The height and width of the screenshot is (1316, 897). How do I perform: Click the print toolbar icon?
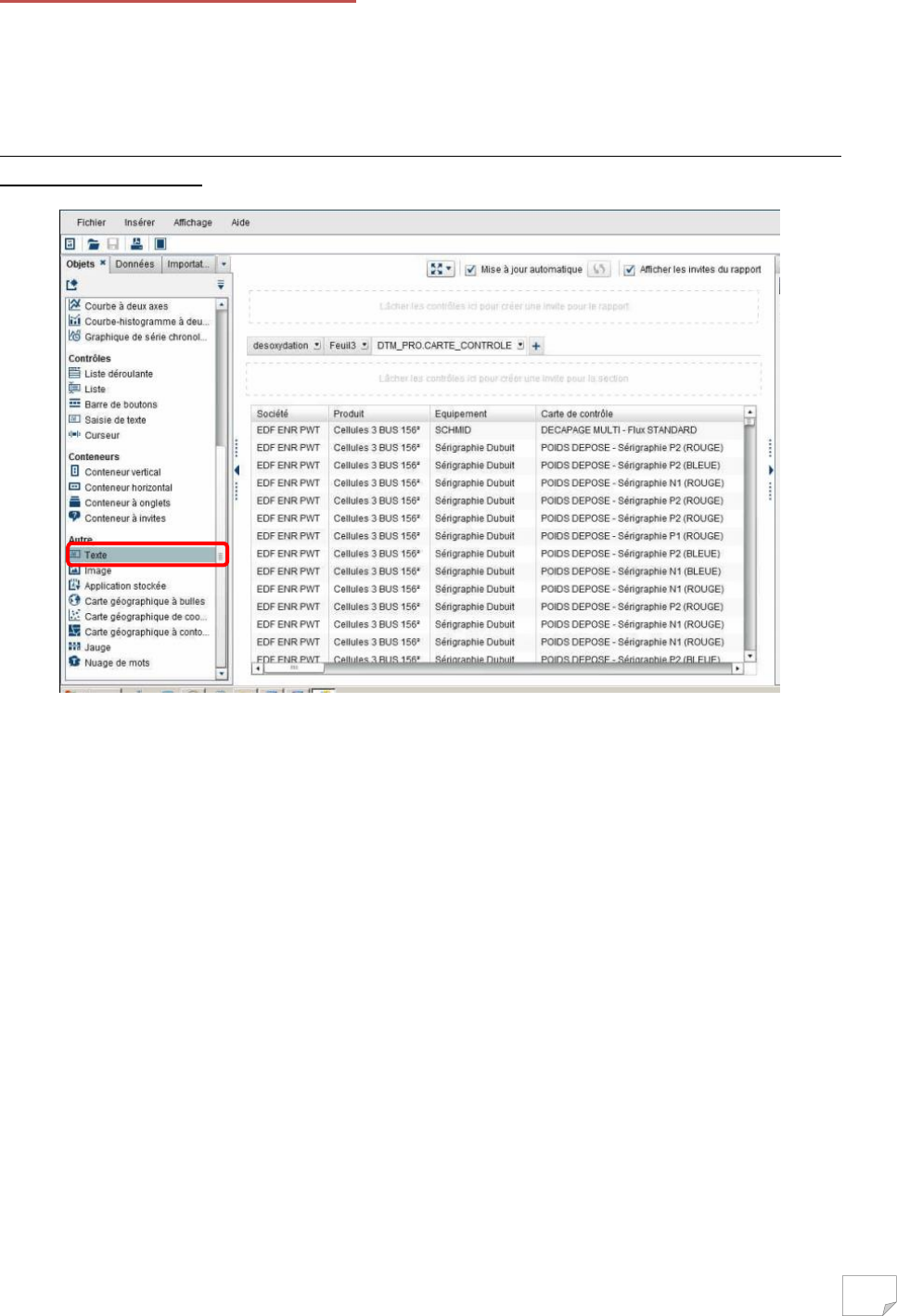click(x=136, y=244)
